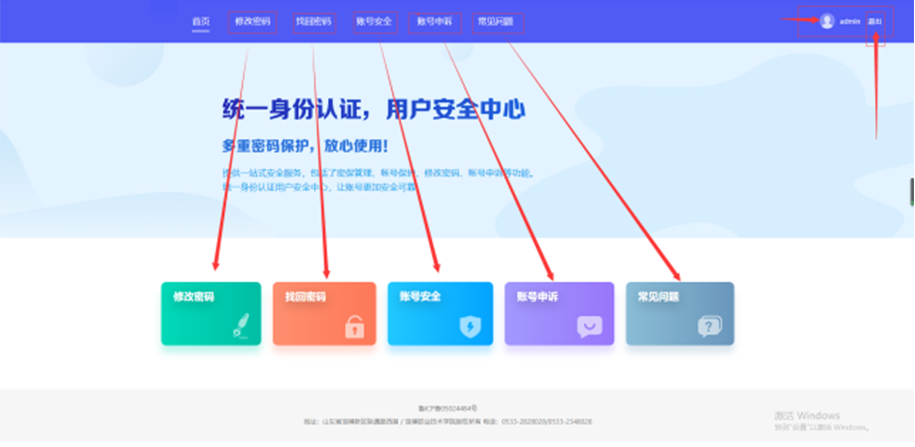
Task: Open the blue 账号安全 card
Action: tap(440, 313)
